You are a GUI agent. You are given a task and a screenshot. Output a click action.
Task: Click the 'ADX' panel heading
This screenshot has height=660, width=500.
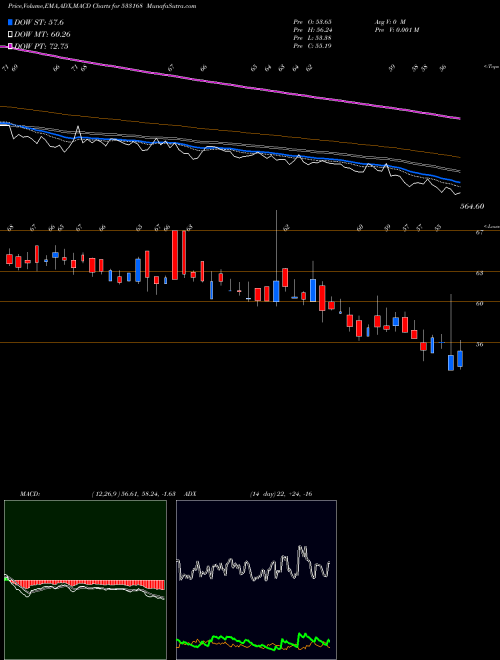tap(191, 494)
